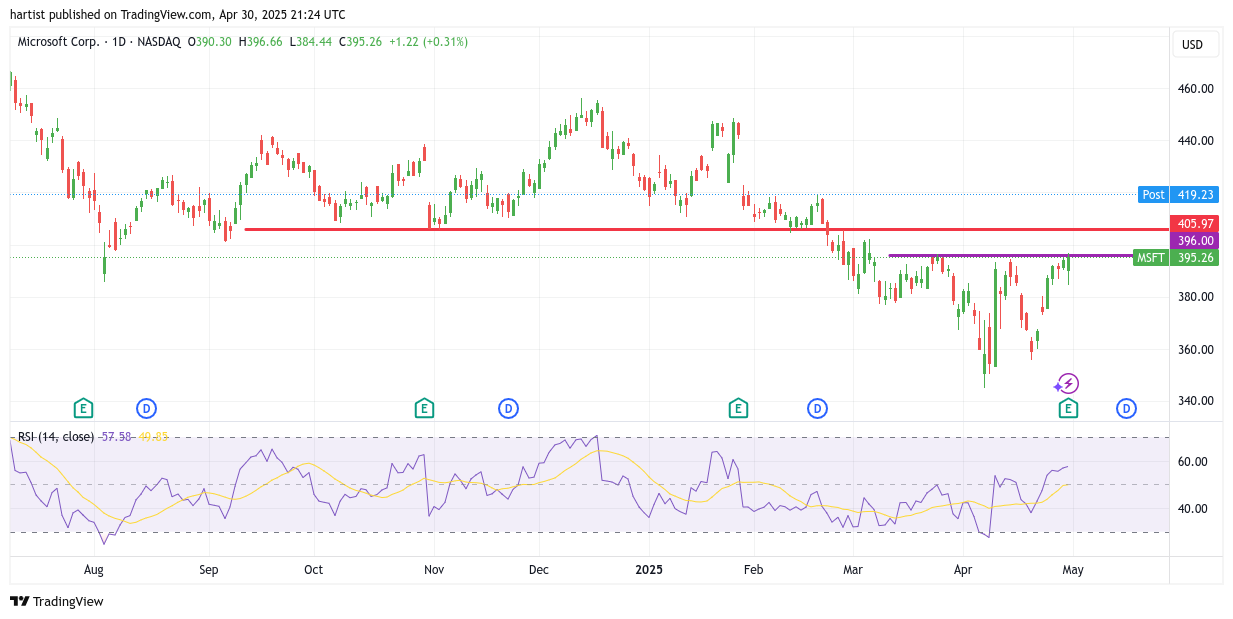Screen dimensions: 1233x619
Task: Open the USD currency selector
Action: tap(1196, 44)
